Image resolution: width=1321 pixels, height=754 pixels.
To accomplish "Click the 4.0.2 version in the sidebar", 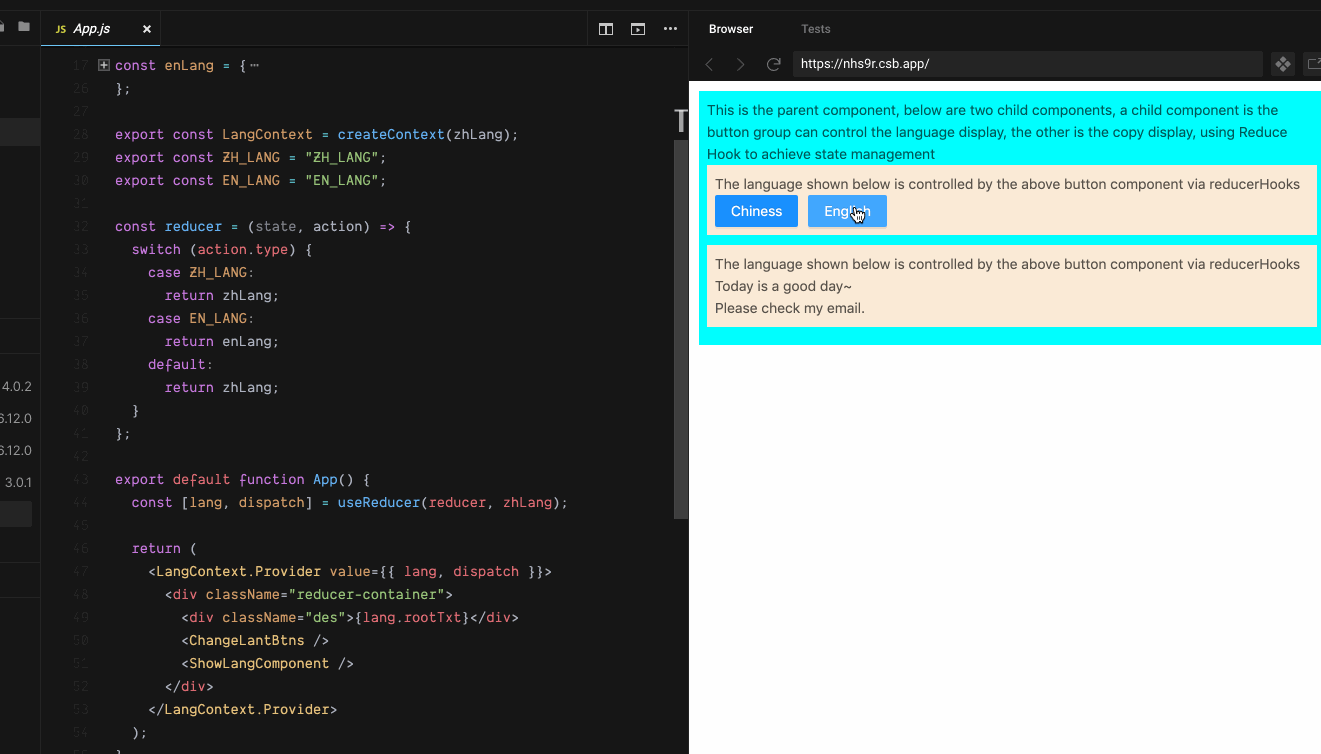I will tap(17, 386).
